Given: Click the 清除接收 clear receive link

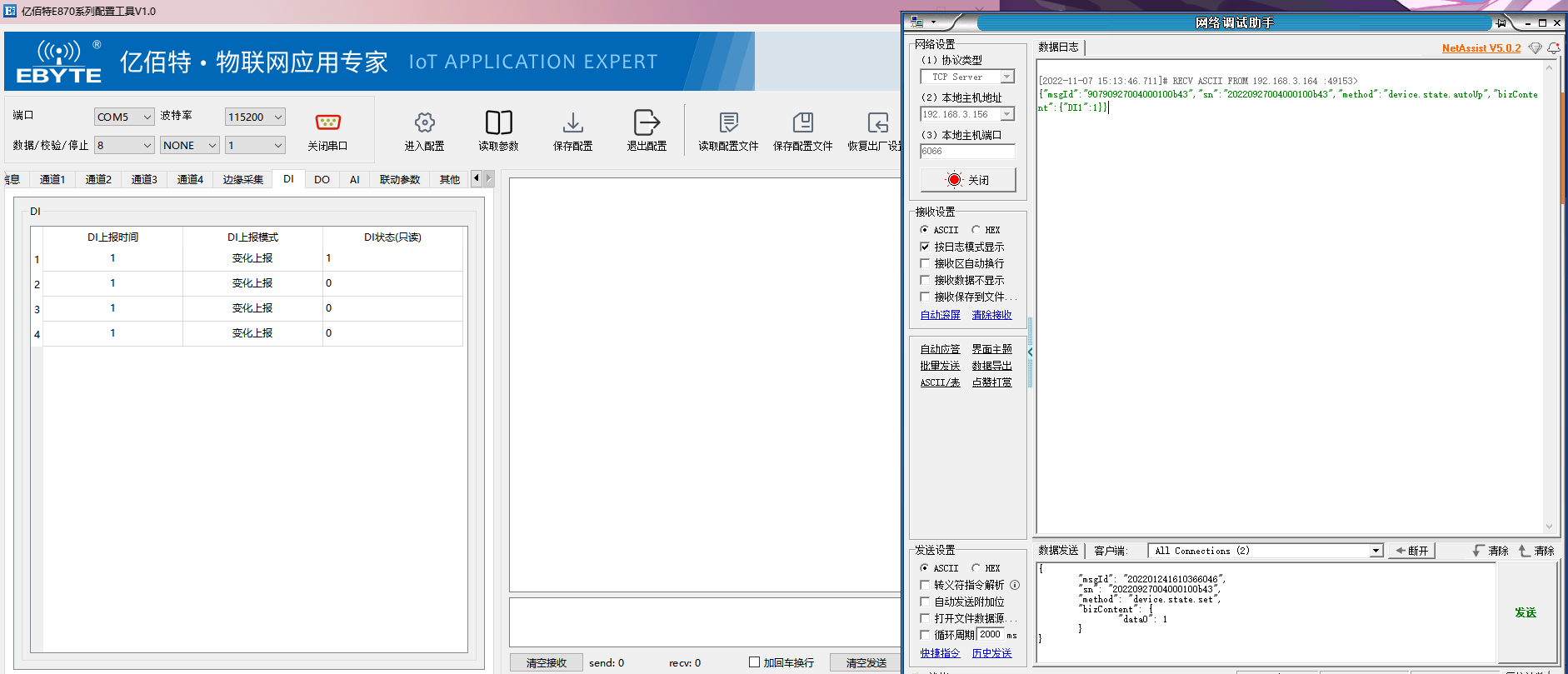Looking at the screenshot, I should [991, 315].
